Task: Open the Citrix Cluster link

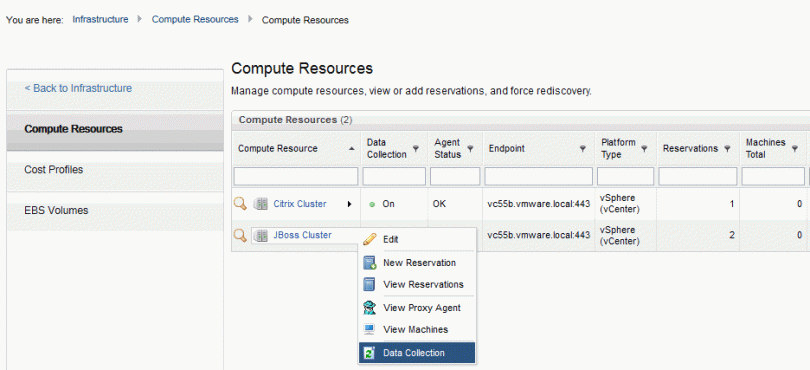Action: pos(300,204)
